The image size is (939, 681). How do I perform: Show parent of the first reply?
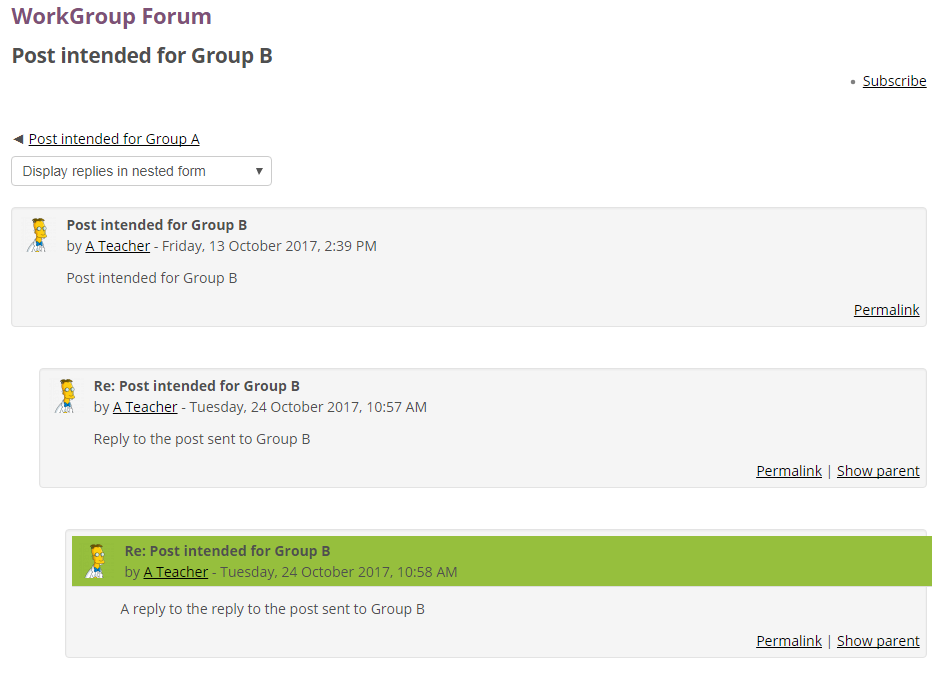coord(877,470)
